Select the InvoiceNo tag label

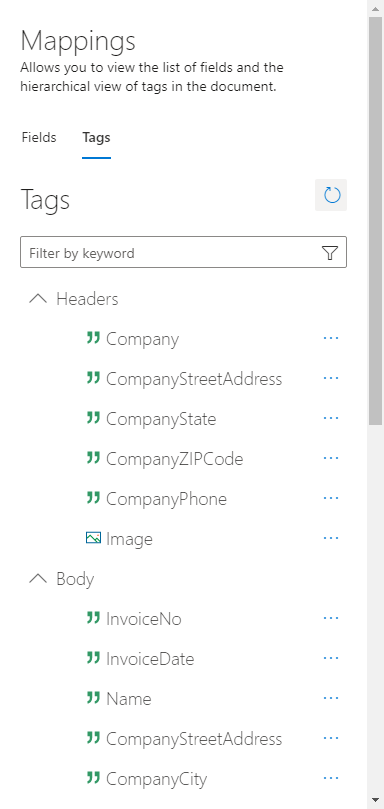144,619
